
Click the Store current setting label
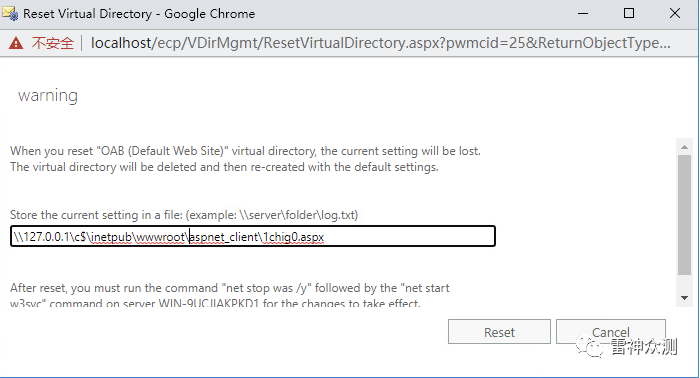point(184,215)
